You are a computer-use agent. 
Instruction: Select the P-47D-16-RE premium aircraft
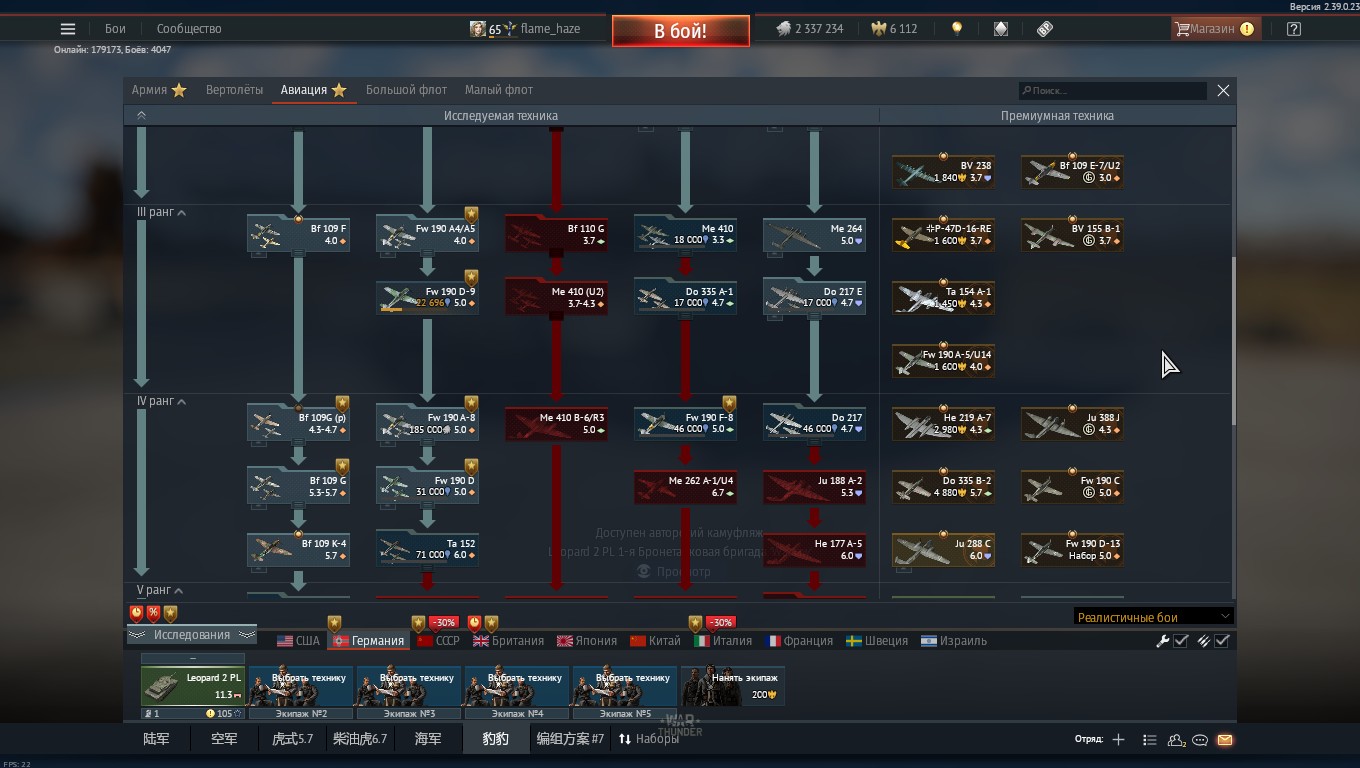(x=943, y=234)
